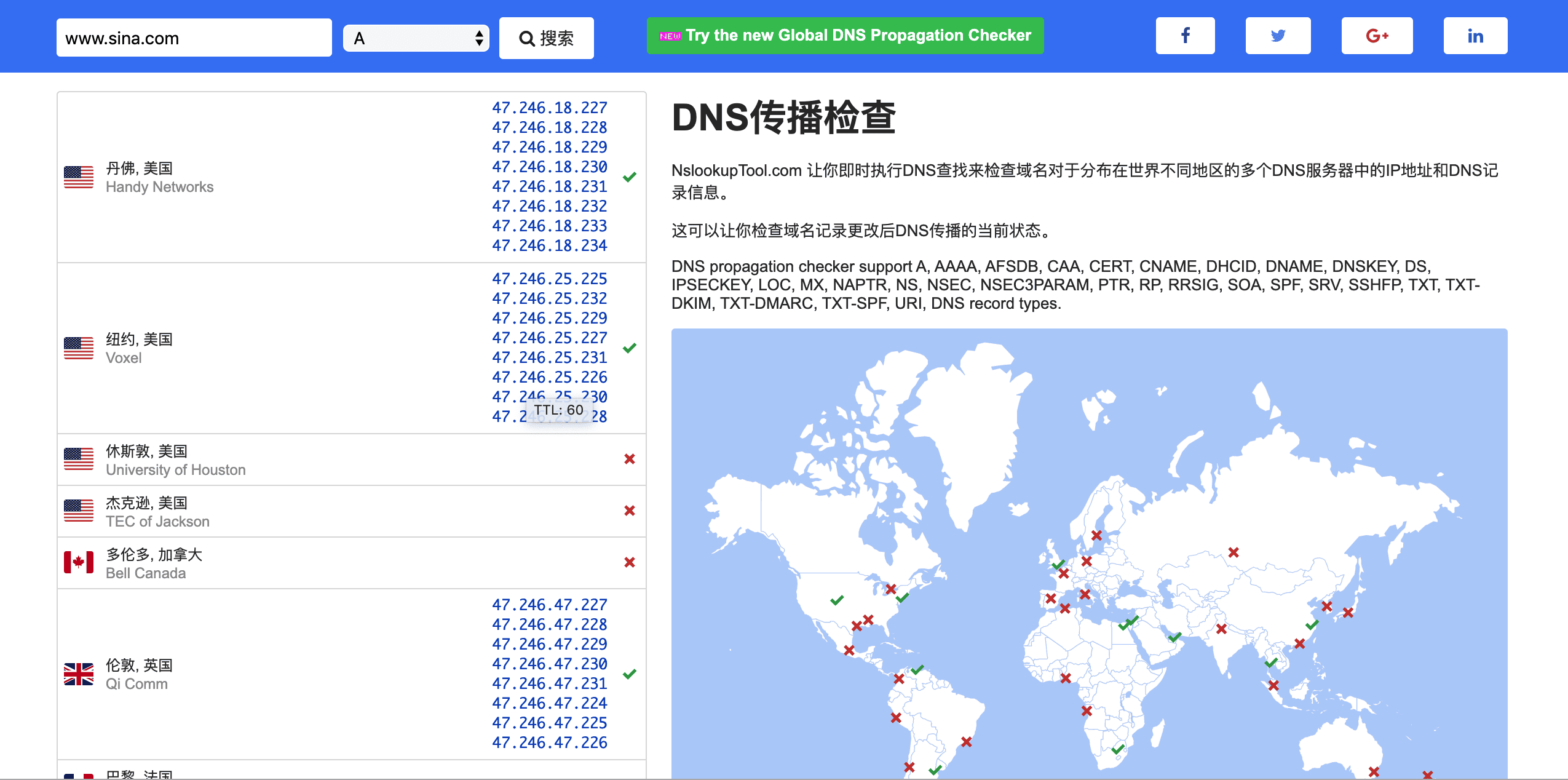
Task: Open IP address 47.246.18.227 link
Action: 549,108
